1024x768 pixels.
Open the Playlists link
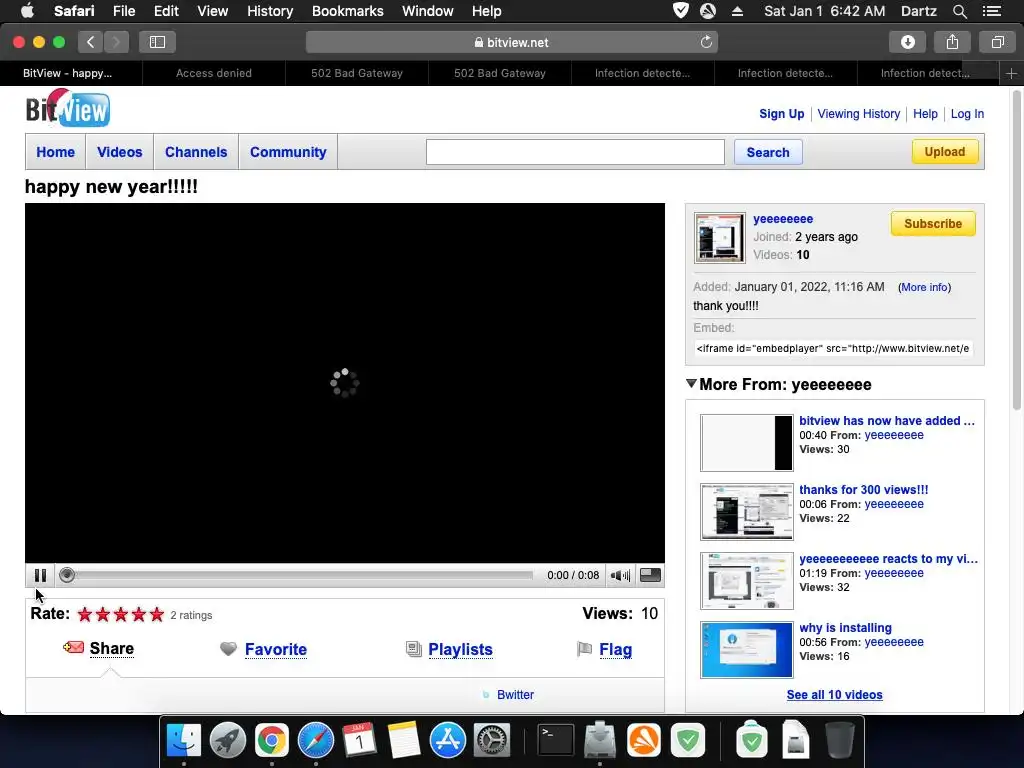pyautogui.click(x=460, y=650)
